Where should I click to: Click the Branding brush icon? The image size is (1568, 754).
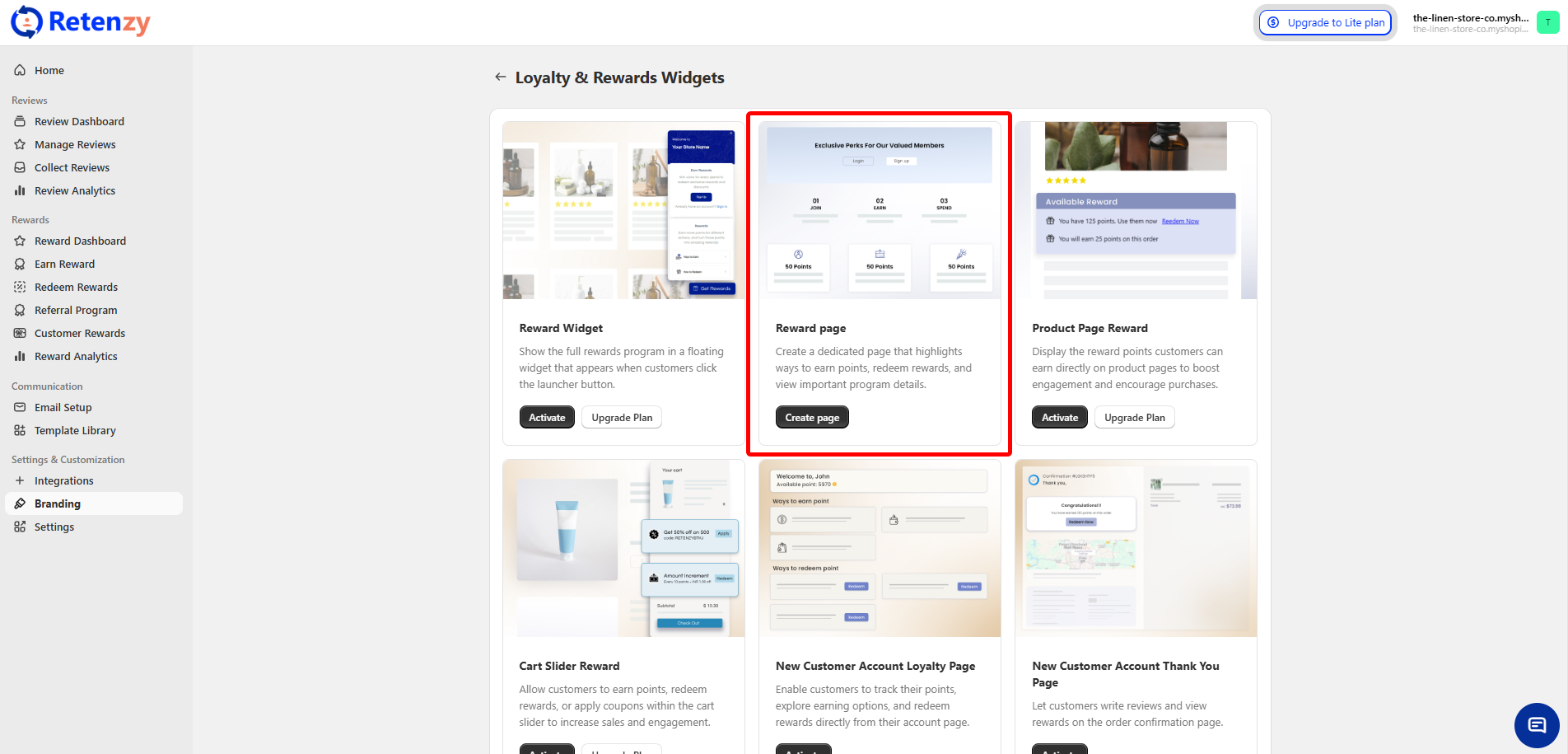click(x=20, y=503)
